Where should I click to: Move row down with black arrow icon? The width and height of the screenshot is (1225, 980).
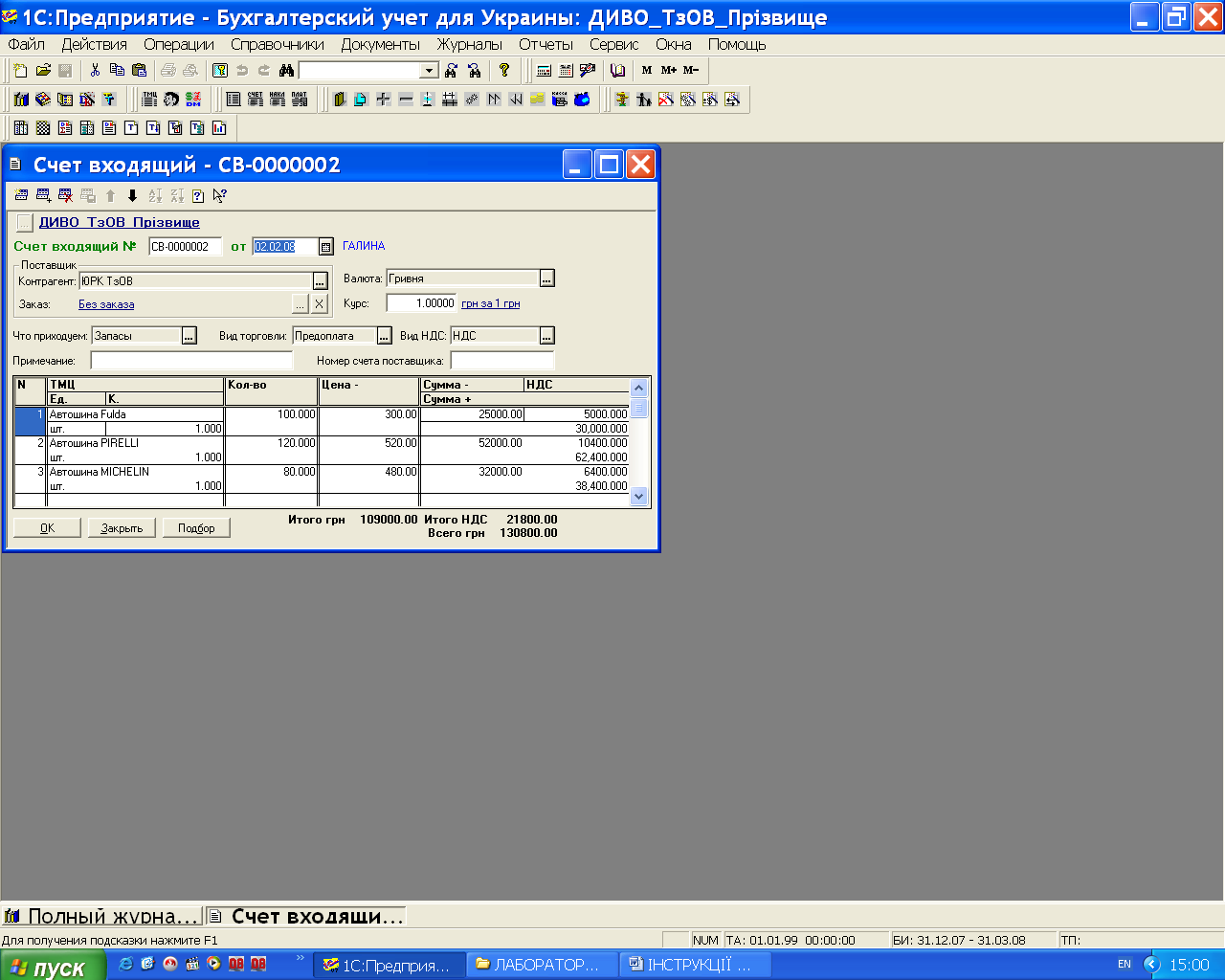click(x=132, y=195)
